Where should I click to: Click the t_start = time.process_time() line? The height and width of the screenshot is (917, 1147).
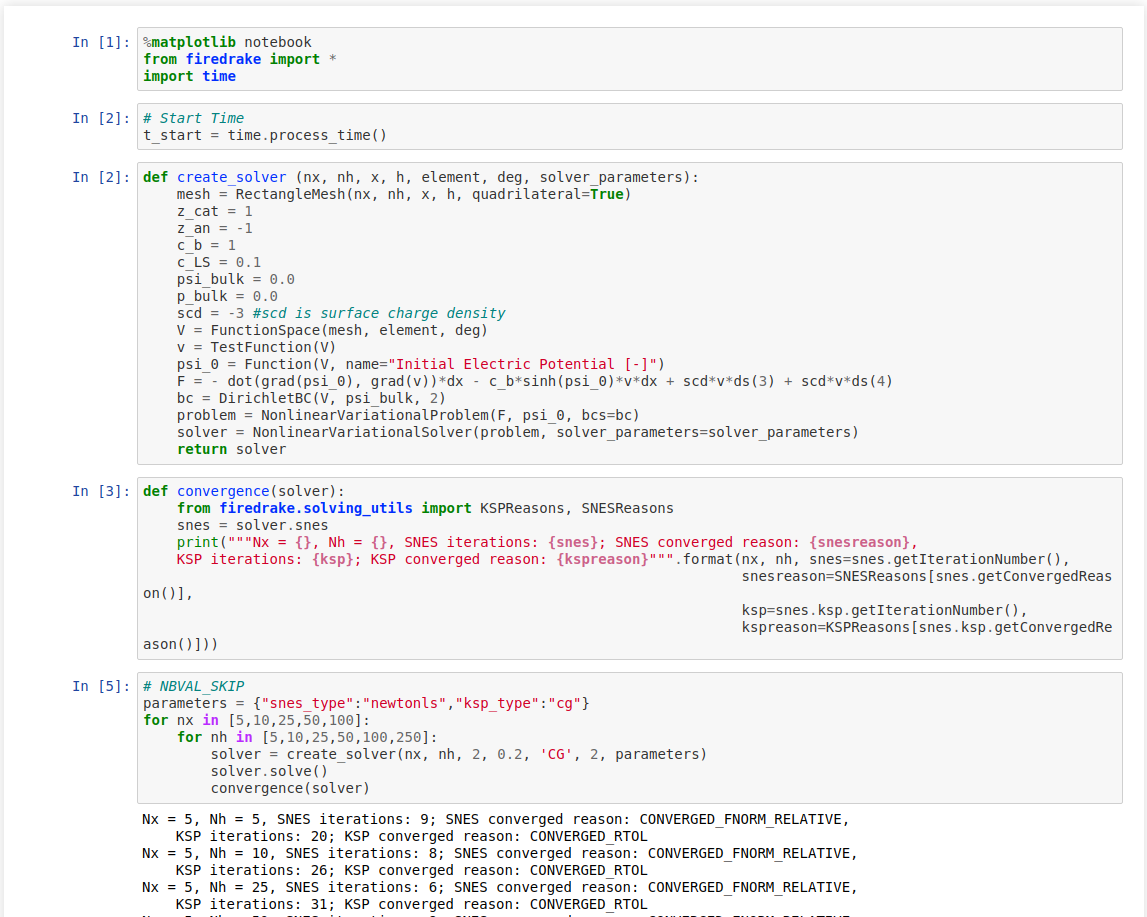click(264, 135)
